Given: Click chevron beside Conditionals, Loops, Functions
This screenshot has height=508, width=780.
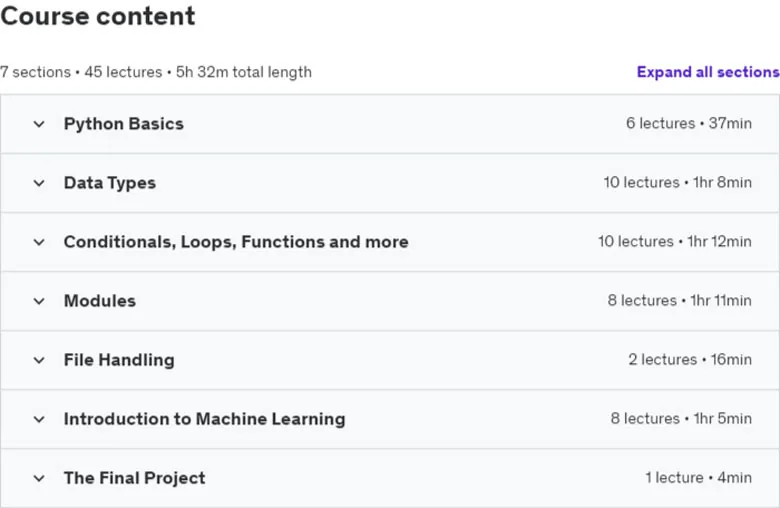Looking at the screenshot, I should tap(39, 242).
